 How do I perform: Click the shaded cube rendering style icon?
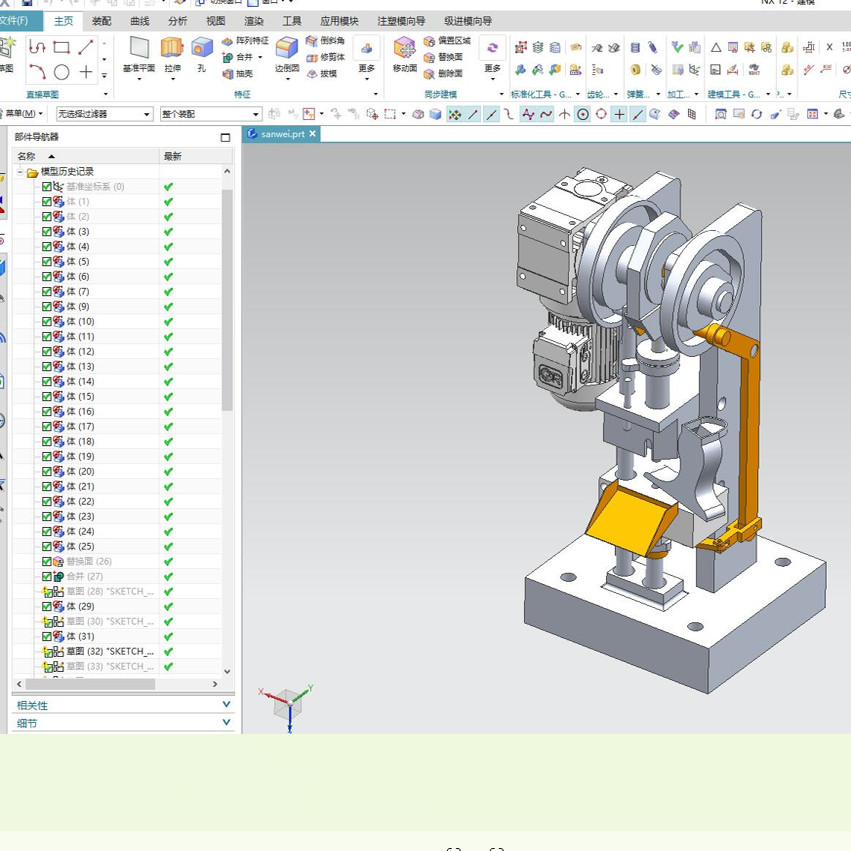pyautogui.click(x=435, y=114)
